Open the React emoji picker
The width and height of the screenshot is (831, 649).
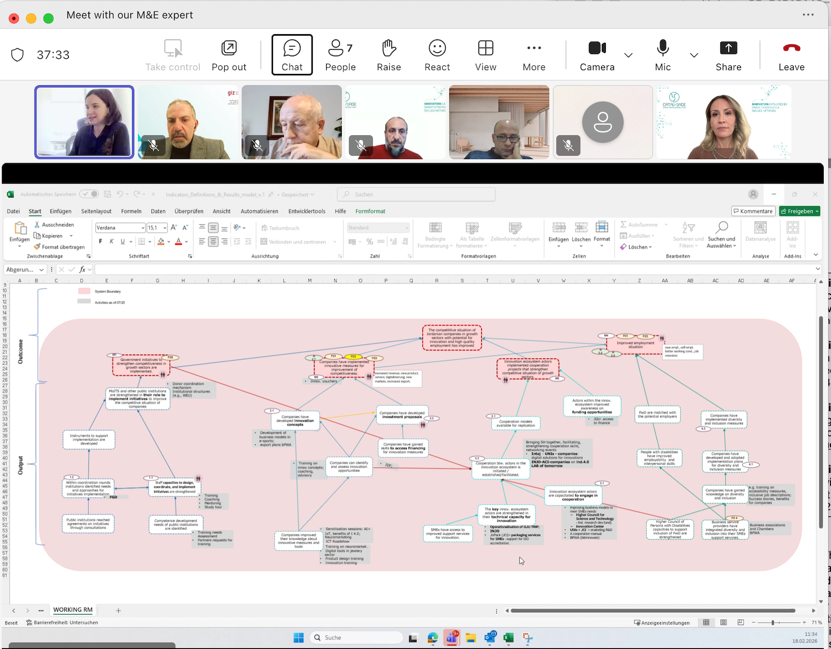click(x=437, y=55)
